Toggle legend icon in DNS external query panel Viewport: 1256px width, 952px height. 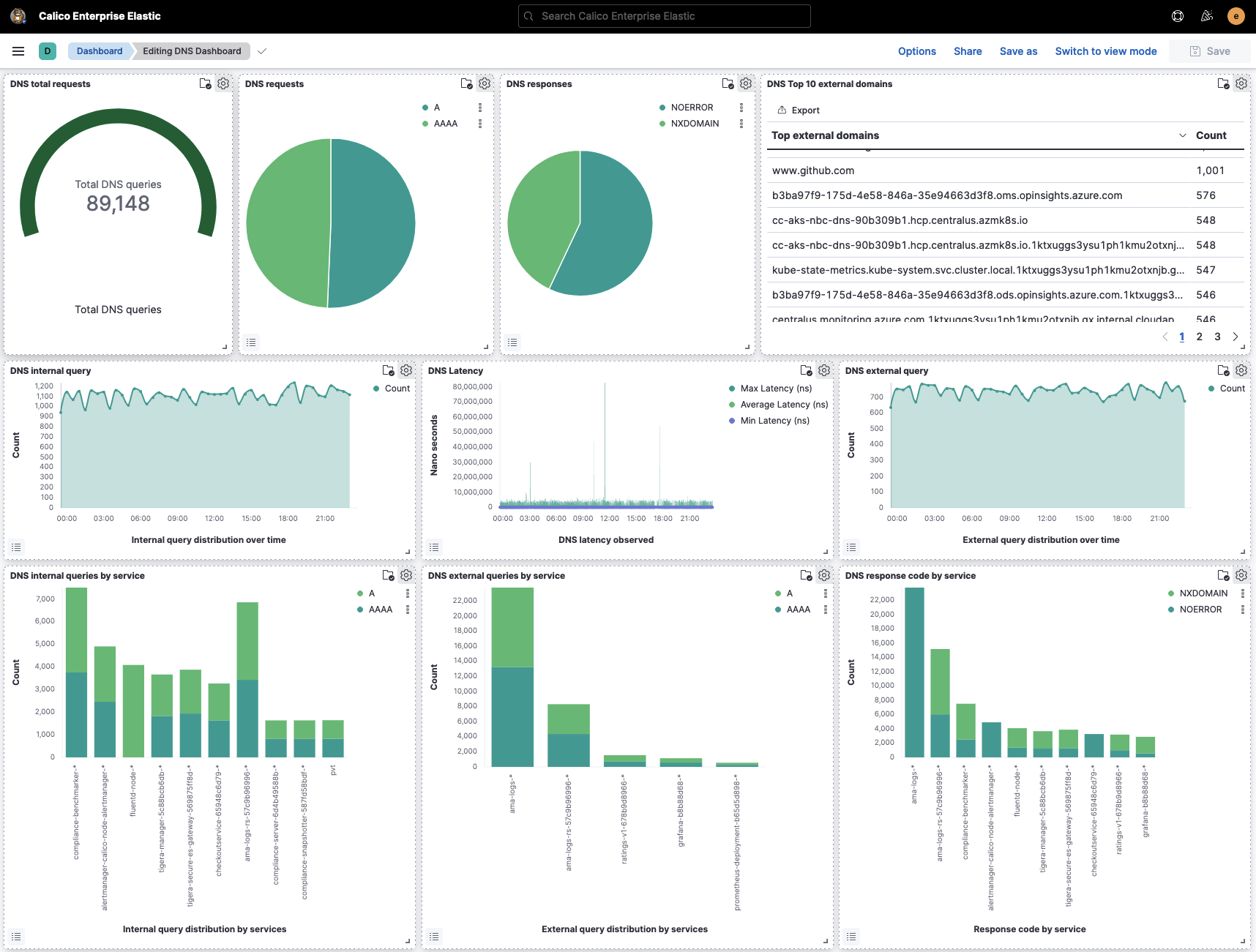851,547
